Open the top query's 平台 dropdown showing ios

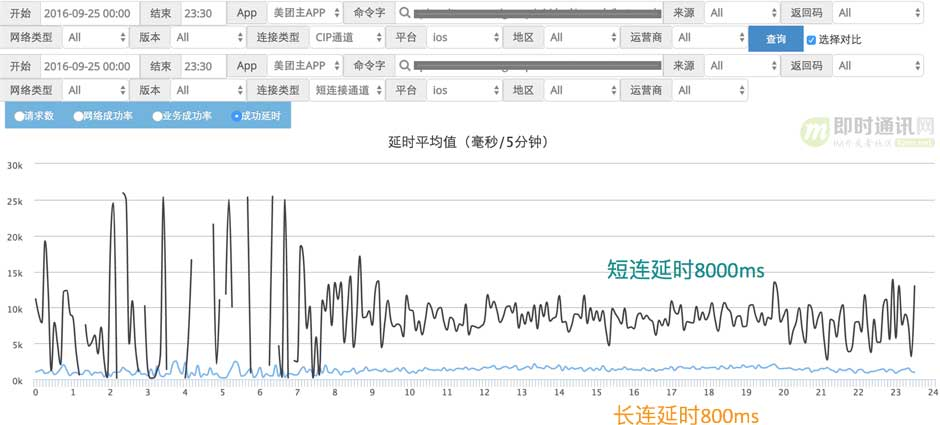click(465, 37)
